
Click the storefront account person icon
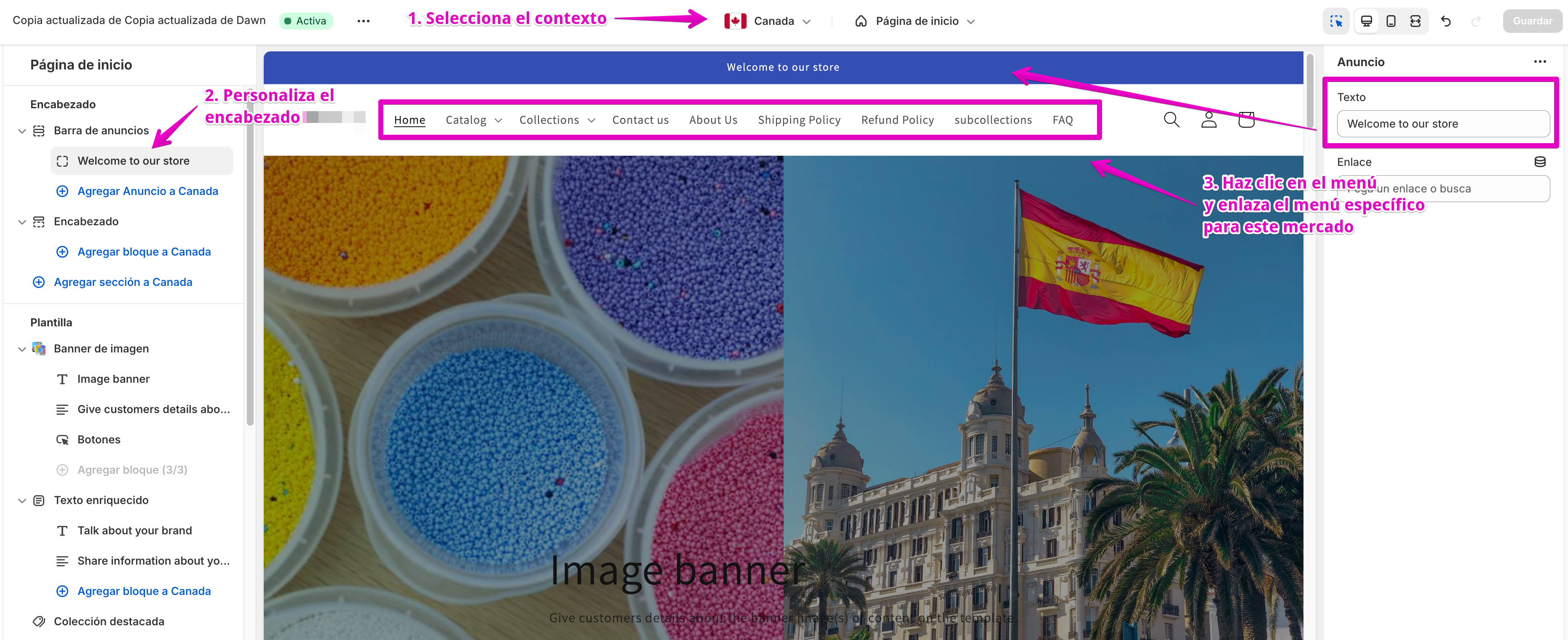pyautogui.click(x=1209, y=120)
